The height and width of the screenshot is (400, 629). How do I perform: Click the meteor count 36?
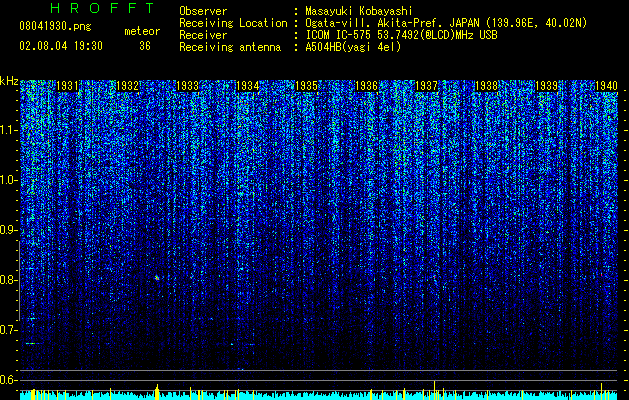point(145,46)
